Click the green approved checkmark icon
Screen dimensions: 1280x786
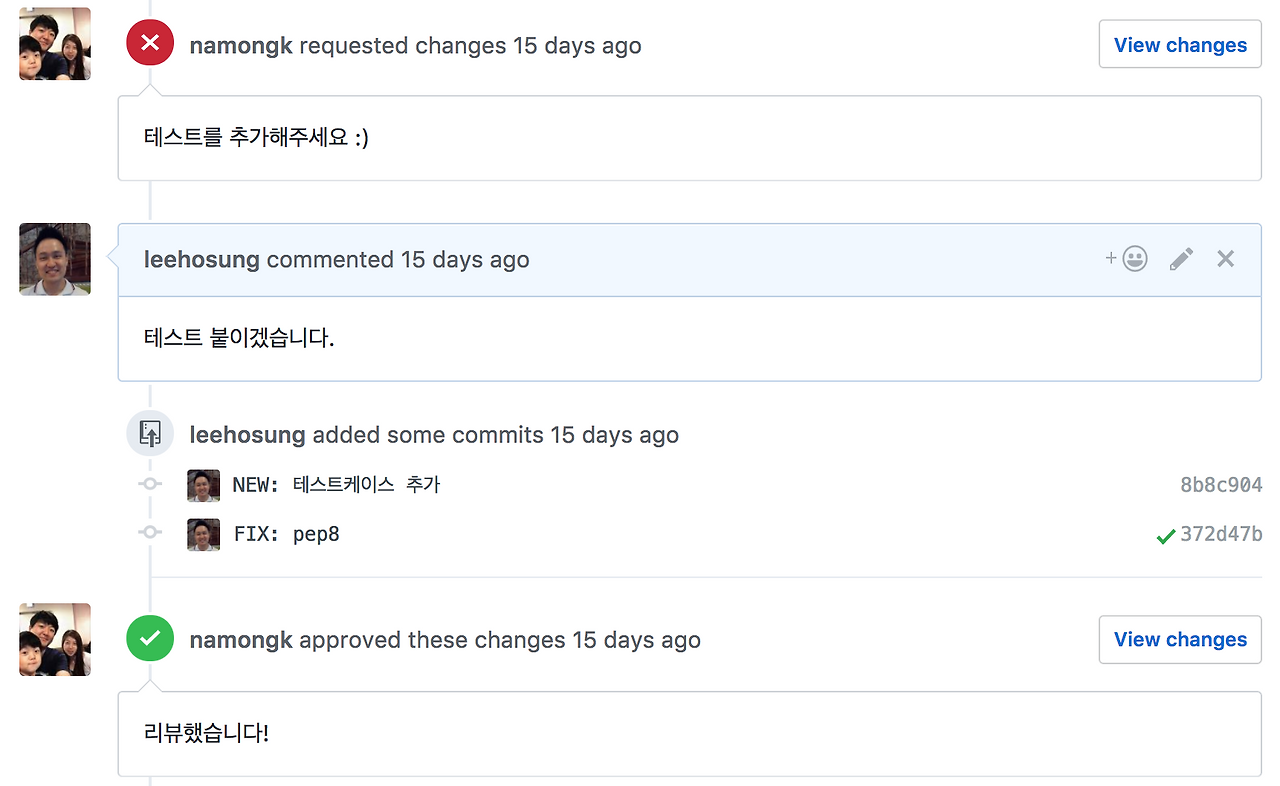pos(150,638)
